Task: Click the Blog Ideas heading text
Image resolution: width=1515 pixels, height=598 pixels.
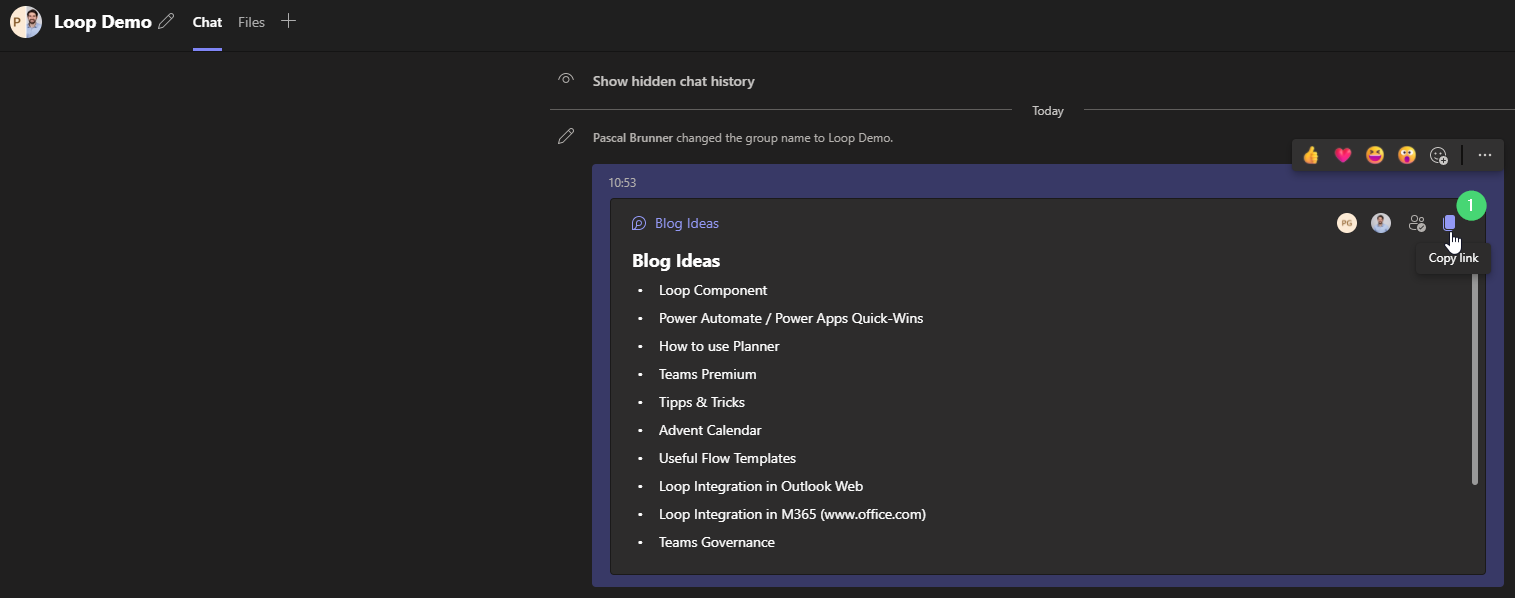Action: 676,261
